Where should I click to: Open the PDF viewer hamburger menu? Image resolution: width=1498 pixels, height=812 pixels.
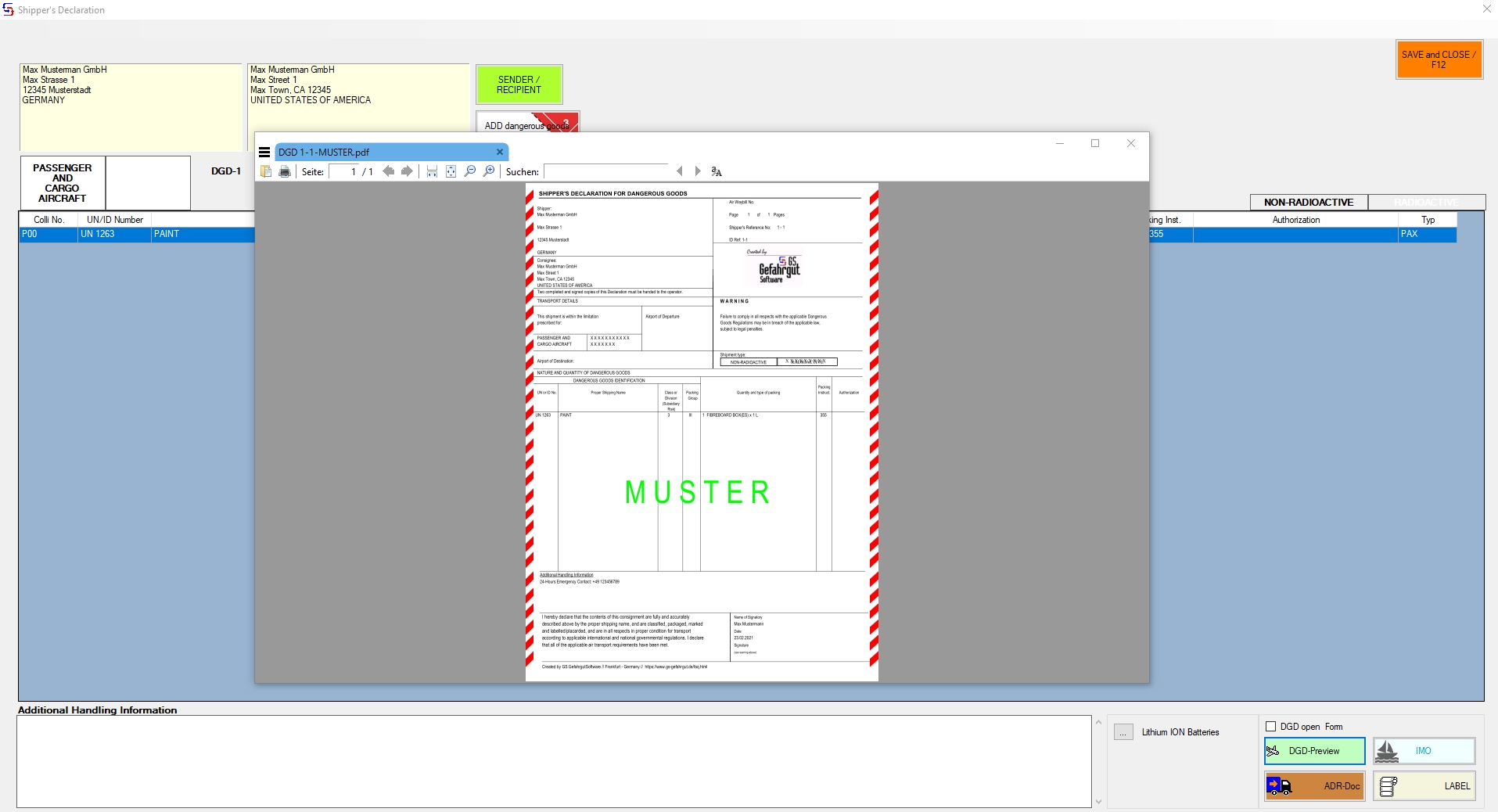click(x=264, y=153)
